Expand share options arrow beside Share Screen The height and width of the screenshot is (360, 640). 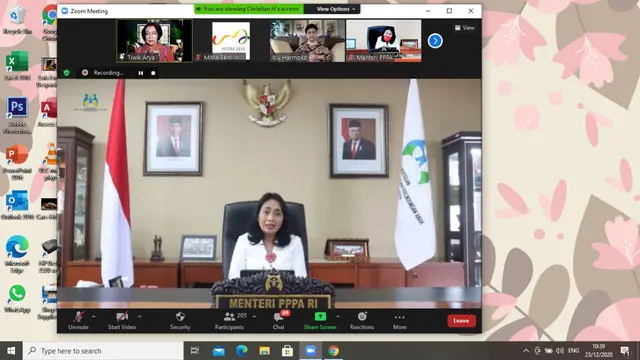[x=338, y=316]
